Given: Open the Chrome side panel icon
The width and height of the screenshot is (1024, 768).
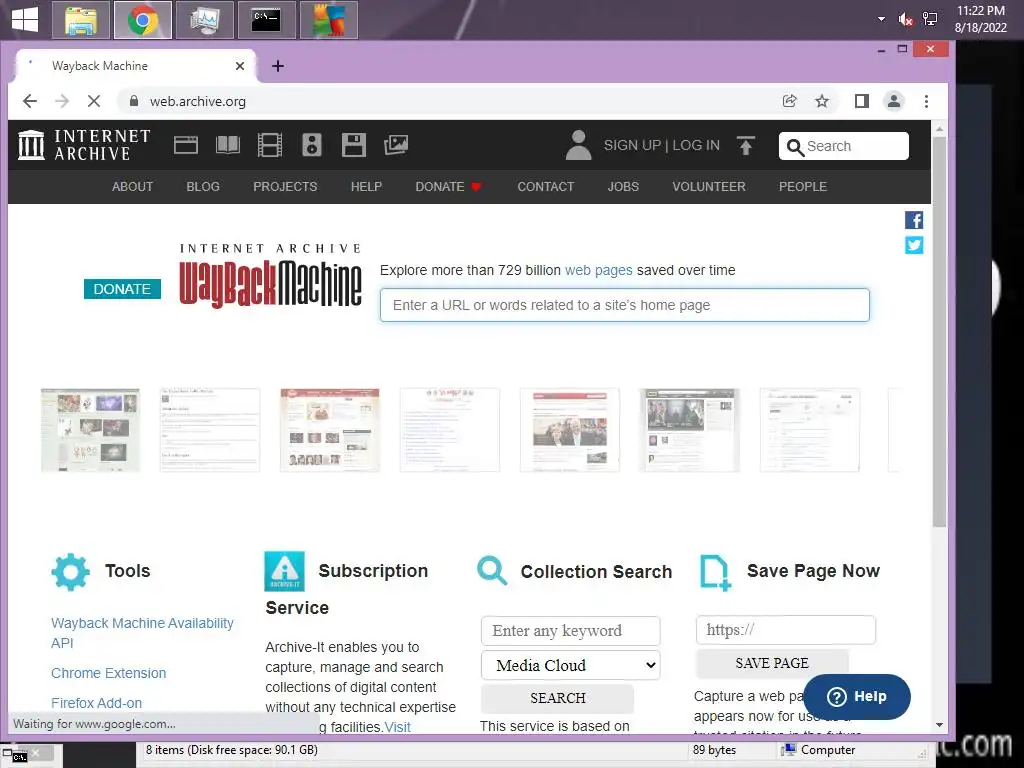Looking at the screenshot, I should point(861,101).
